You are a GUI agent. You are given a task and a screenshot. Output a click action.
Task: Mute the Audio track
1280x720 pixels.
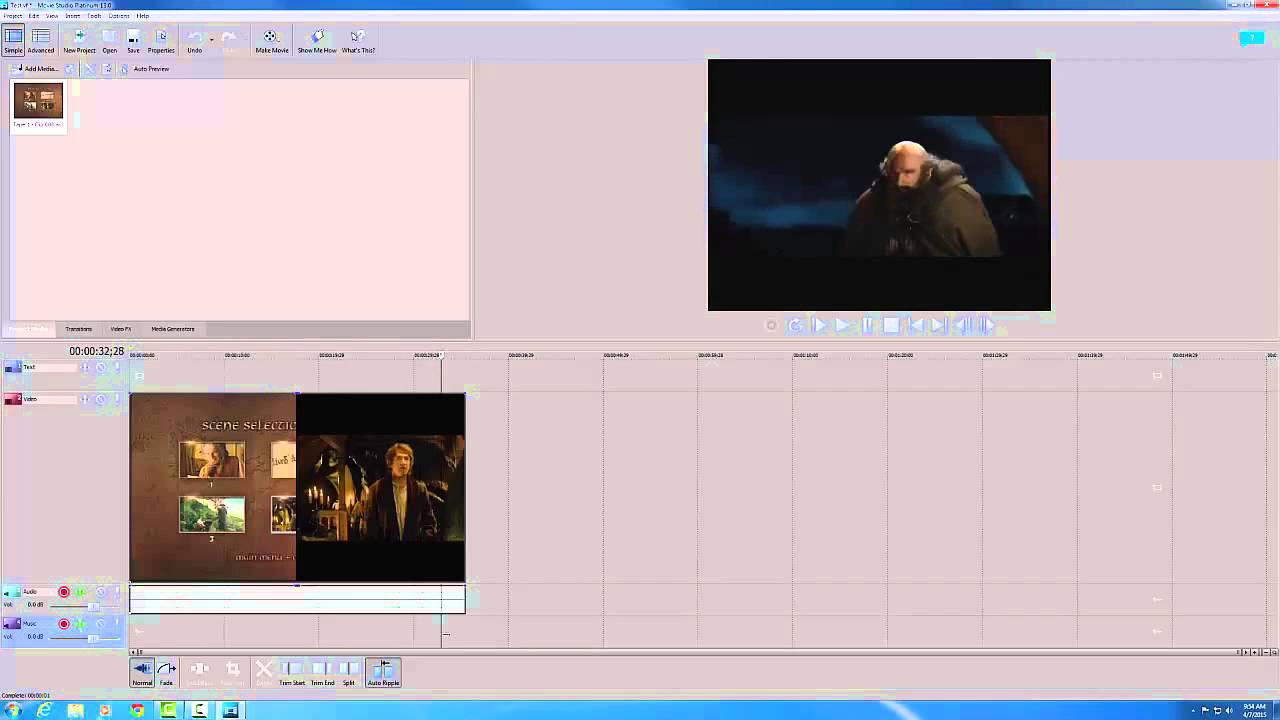click(x=100, y=592)
